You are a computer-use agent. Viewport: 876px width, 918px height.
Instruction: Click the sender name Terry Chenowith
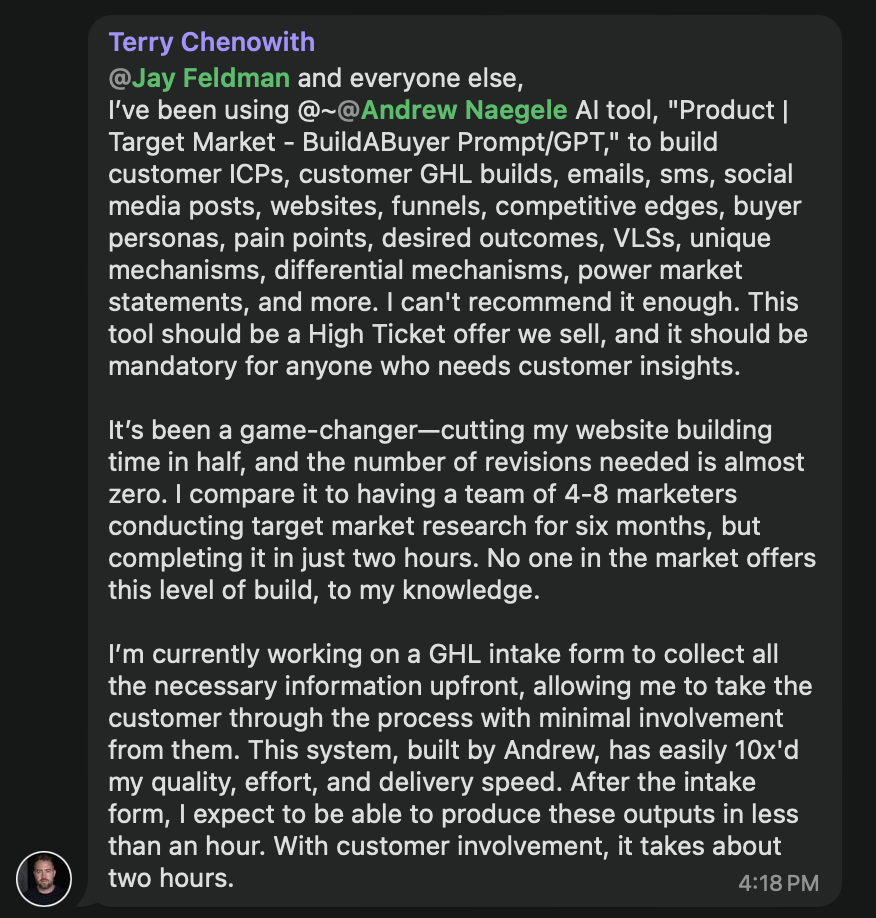[211, 42]
